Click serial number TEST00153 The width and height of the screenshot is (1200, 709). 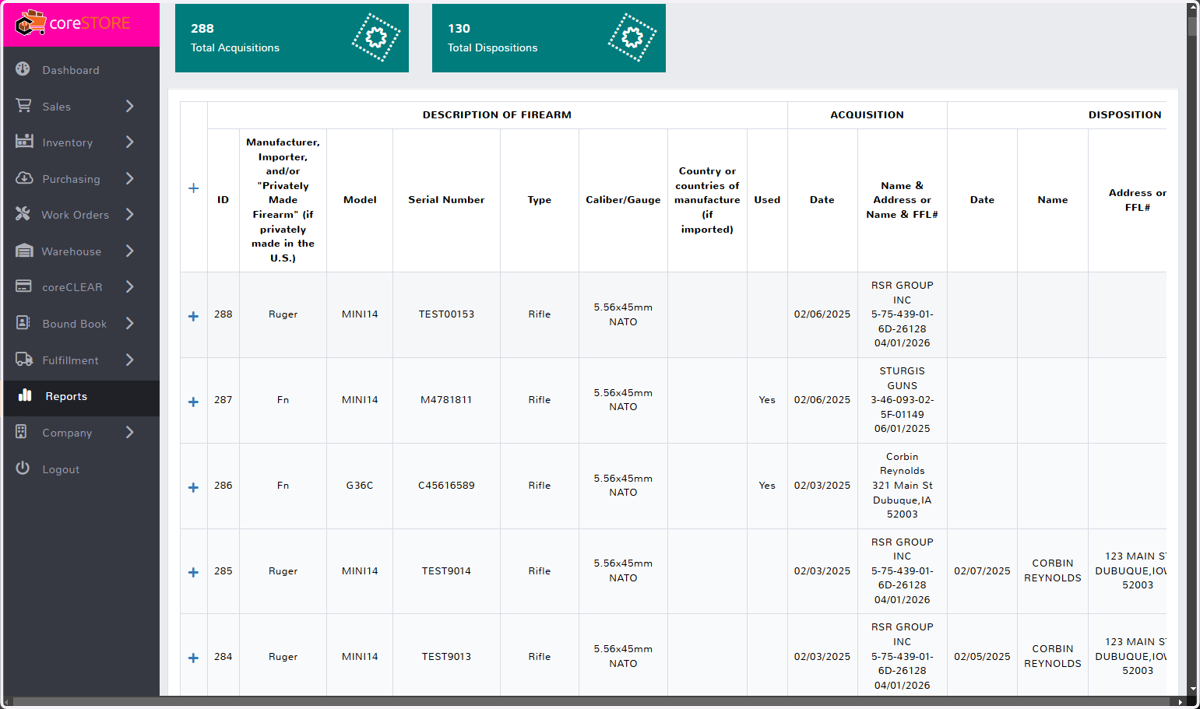(446, 314)
